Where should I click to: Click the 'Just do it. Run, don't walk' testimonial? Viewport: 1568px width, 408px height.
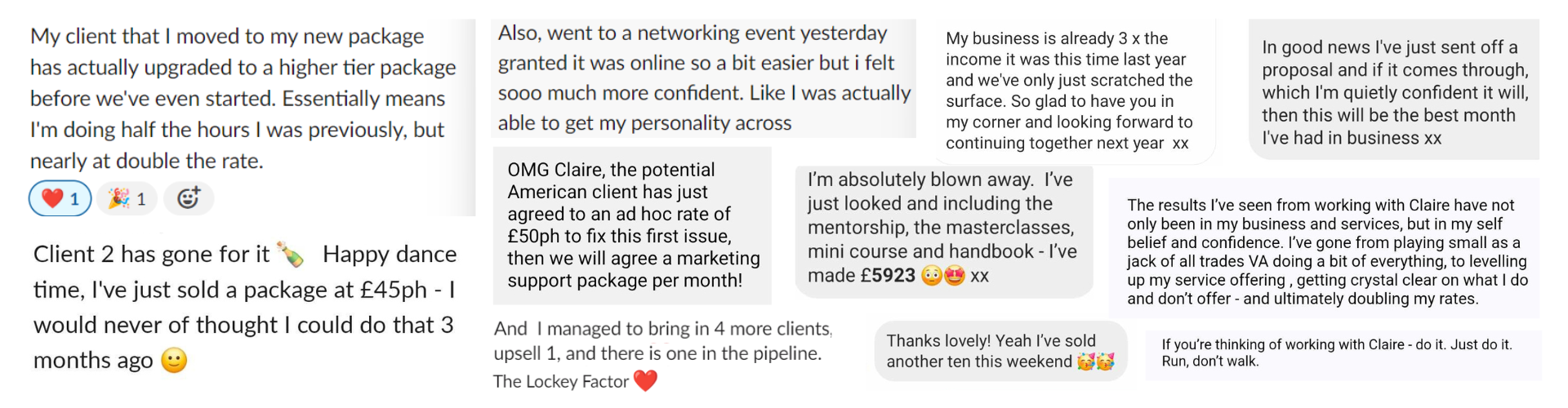pyautogui.click(x=1343, y=353)
